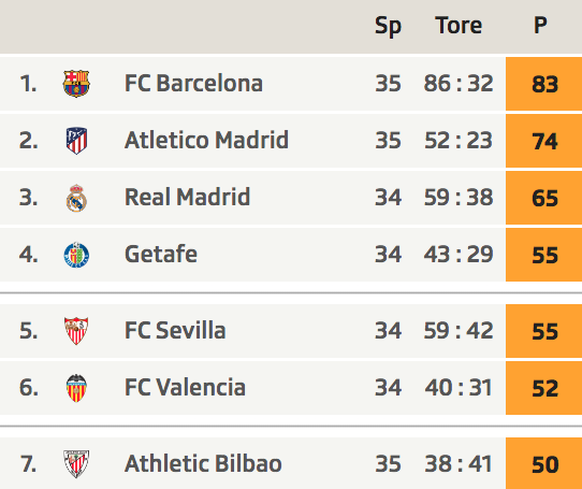
Task: Click the Real Madrid club crest
Action: [76, 198]
